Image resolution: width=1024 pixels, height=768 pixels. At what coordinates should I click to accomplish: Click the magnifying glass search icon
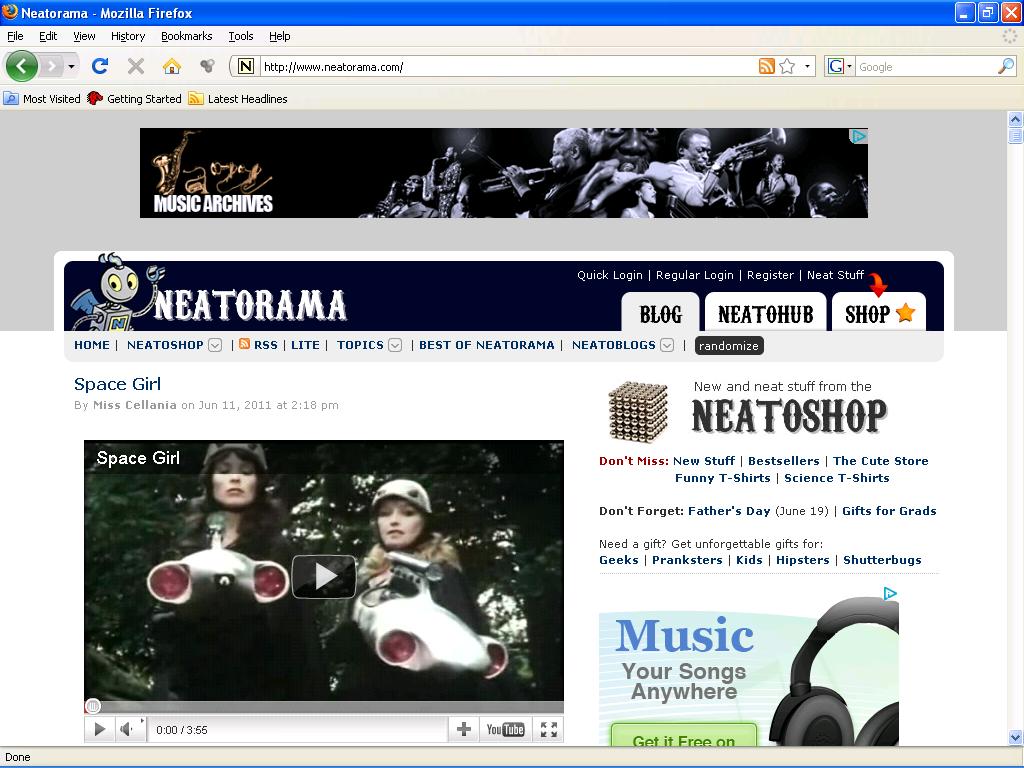[1006, 66]
